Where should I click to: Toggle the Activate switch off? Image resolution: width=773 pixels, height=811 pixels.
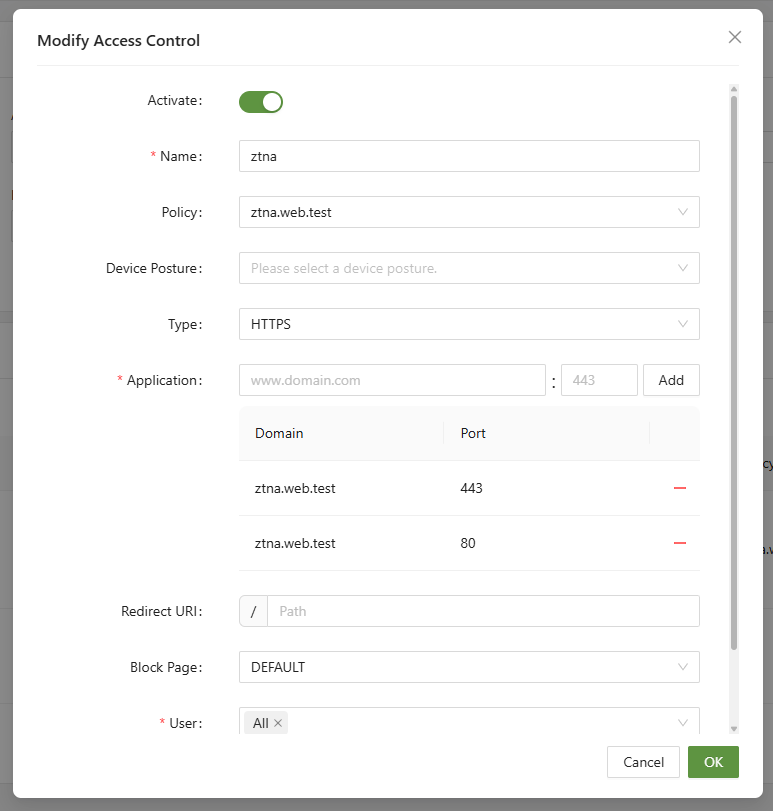coord(261,101)
